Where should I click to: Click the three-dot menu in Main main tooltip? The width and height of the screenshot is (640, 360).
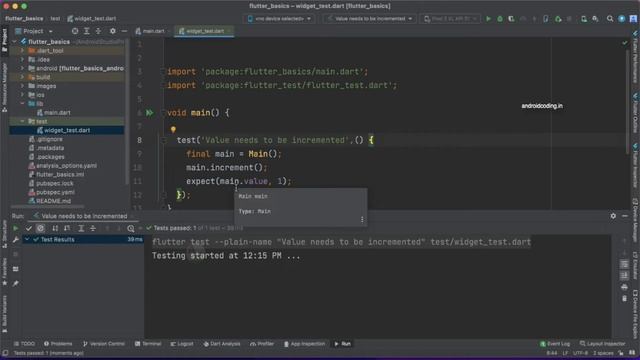pos(362,220)
